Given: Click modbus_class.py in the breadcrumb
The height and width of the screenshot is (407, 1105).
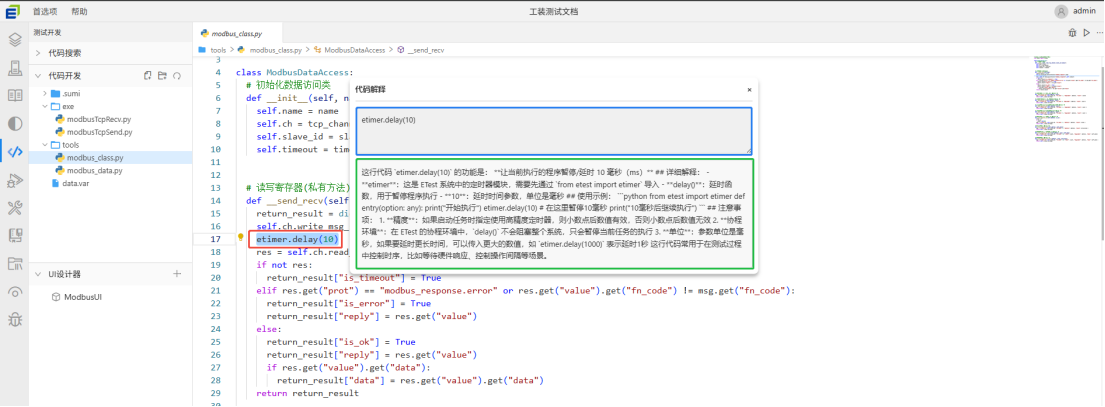Looking at the screenshot, I should 275,50.
